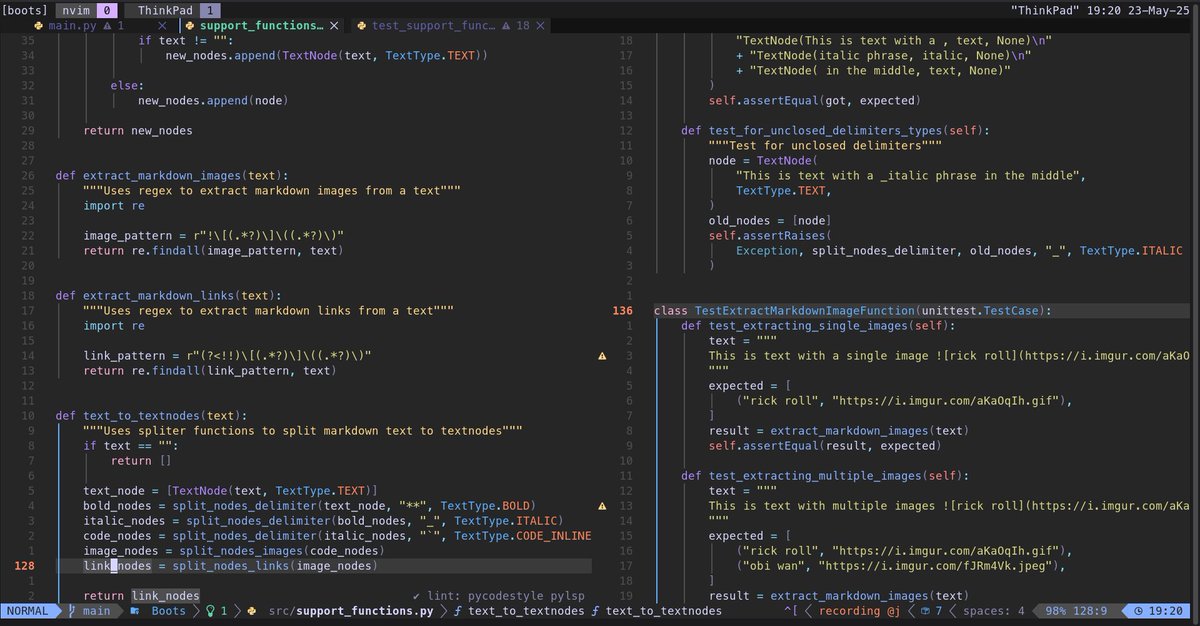The image size is (1200, 626).
Task: Click the Boots project label in status line
Action: point(169,611)
